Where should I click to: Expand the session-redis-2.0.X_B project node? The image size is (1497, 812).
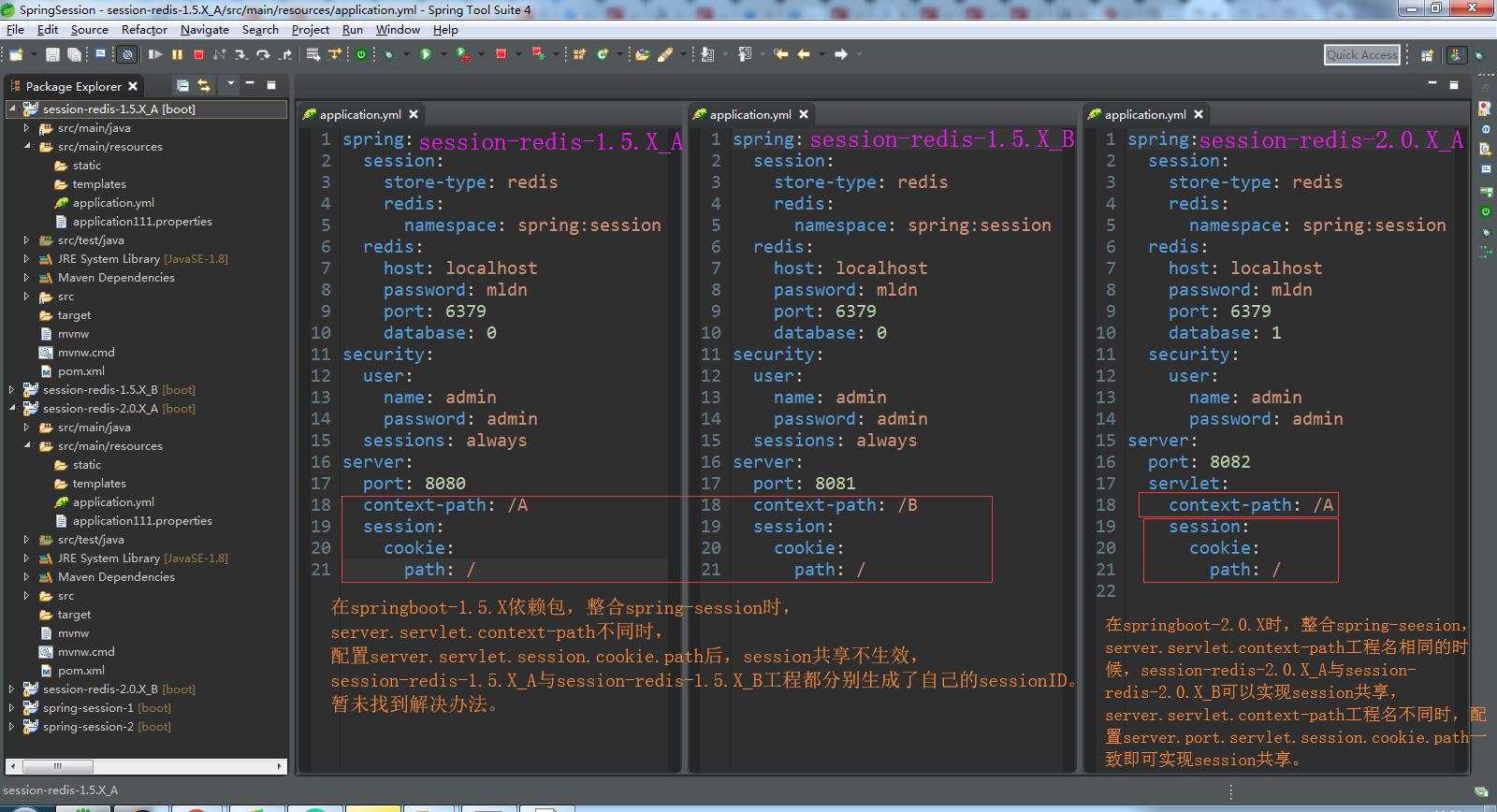(12, 689)
